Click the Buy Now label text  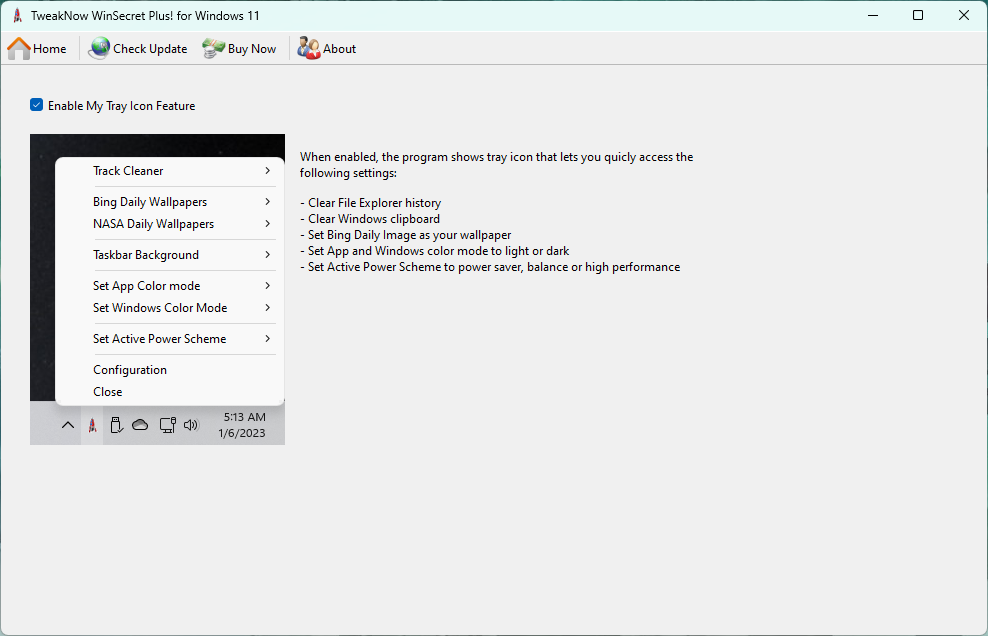click(x=252, y=49)
